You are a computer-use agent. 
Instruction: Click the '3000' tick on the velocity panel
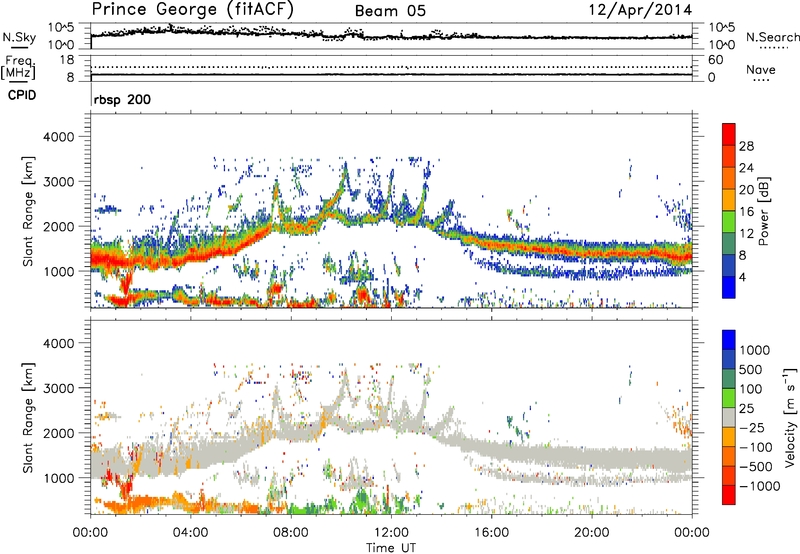pyautogui.click(x=58, y=388)
